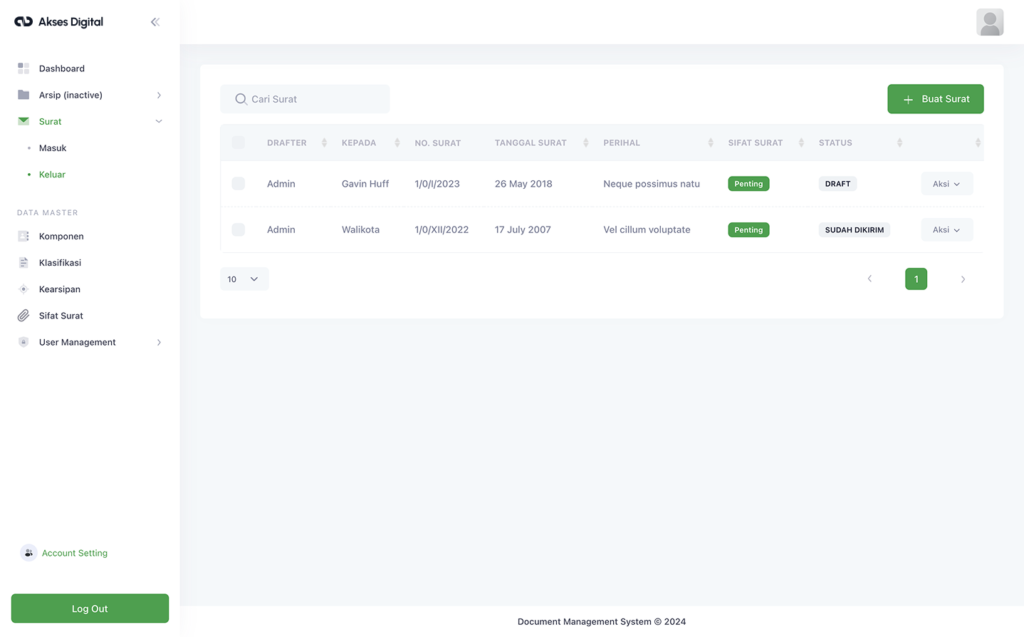Image resolution: width=1024 pixels, height=637 pixels.
Task: Collapse the sidebar with double-chevron icon
Action: [x=155, y=22]
